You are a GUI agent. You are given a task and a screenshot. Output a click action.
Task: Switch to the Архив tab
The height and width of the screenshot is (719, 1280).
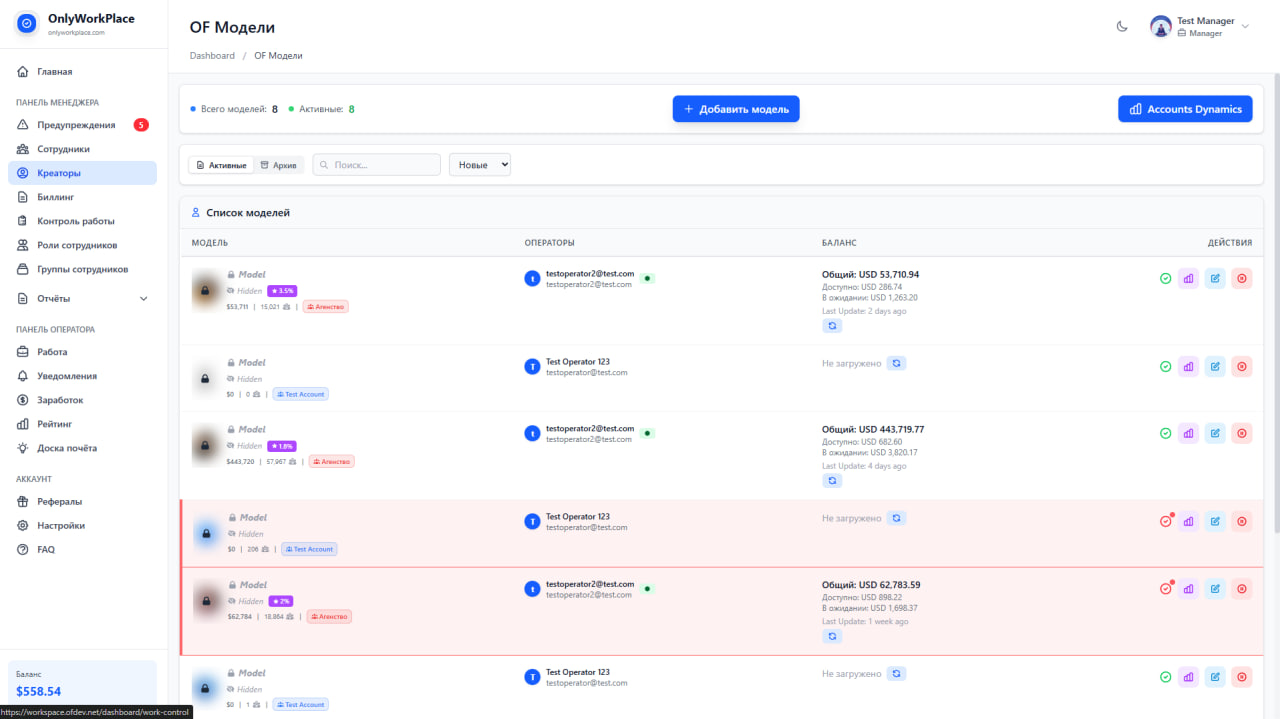278,163
